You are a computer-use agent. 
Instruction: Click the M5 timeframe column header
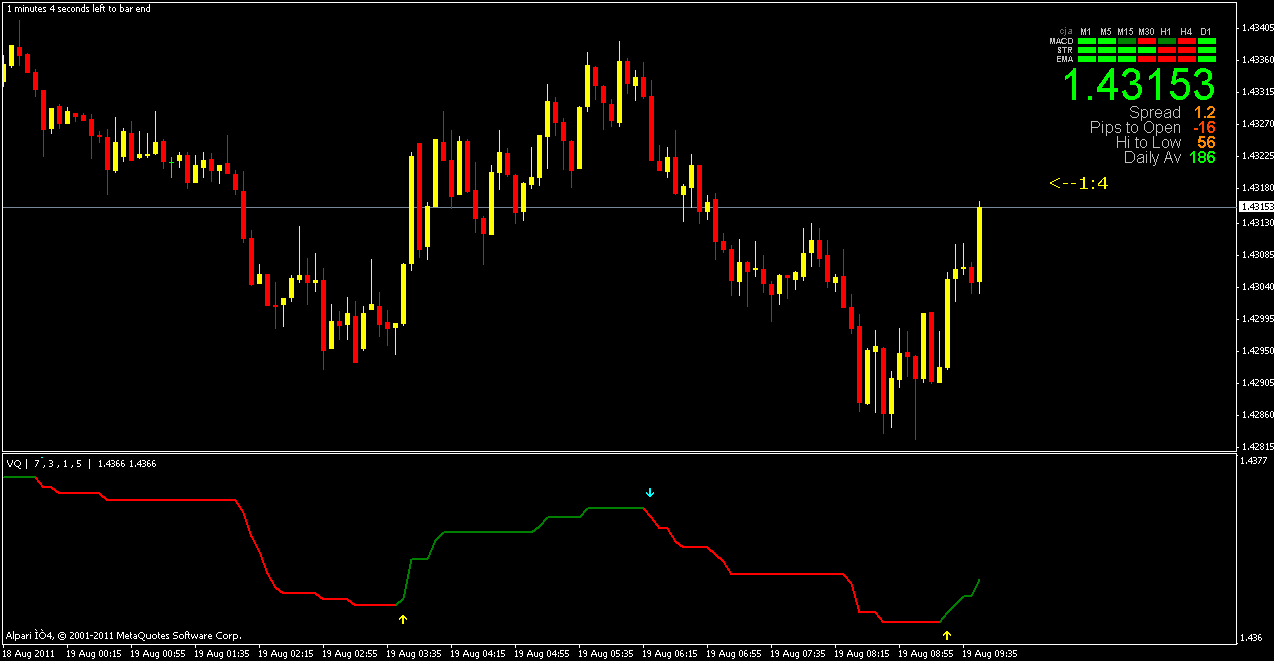point(1106,32)
